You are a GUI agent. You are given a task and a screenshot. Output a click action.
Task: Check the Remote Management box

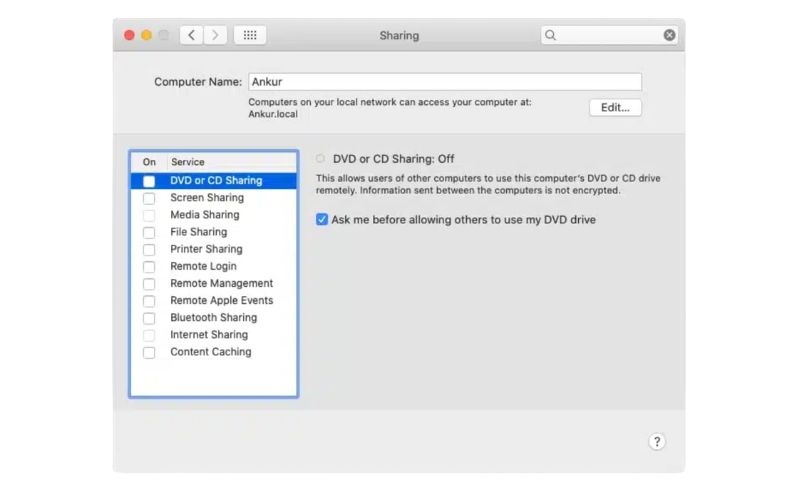(x=149, y=284)
